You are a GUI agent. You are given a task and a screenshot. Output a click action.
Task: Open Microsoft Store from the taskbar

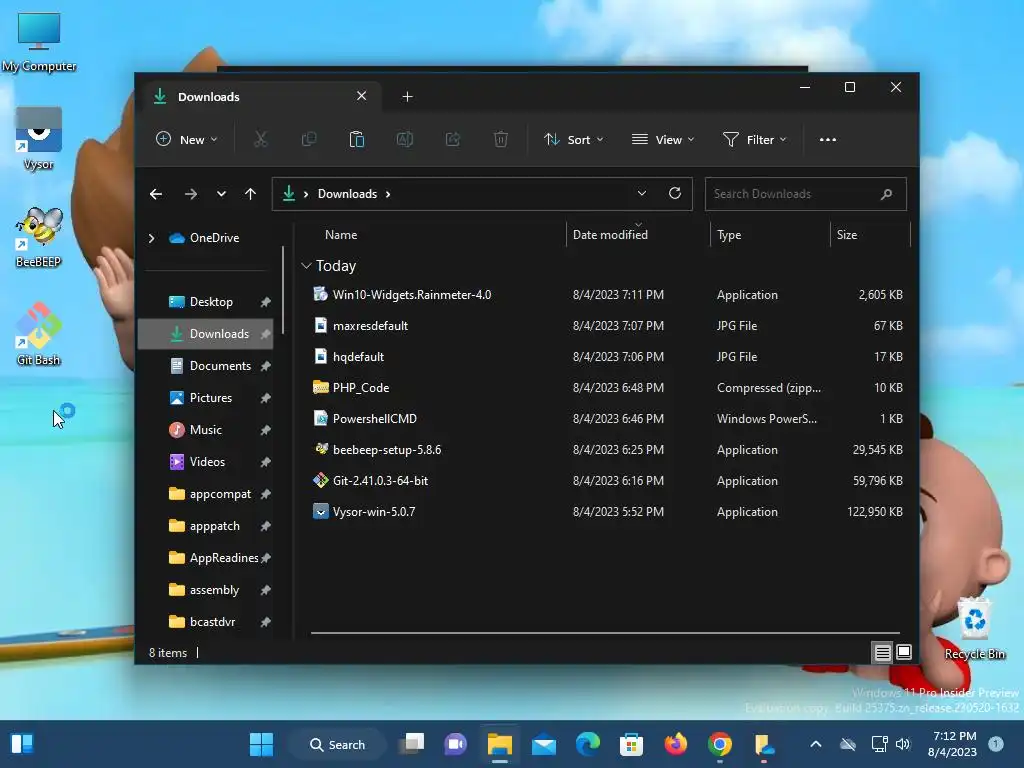click(x=632, y=744)
